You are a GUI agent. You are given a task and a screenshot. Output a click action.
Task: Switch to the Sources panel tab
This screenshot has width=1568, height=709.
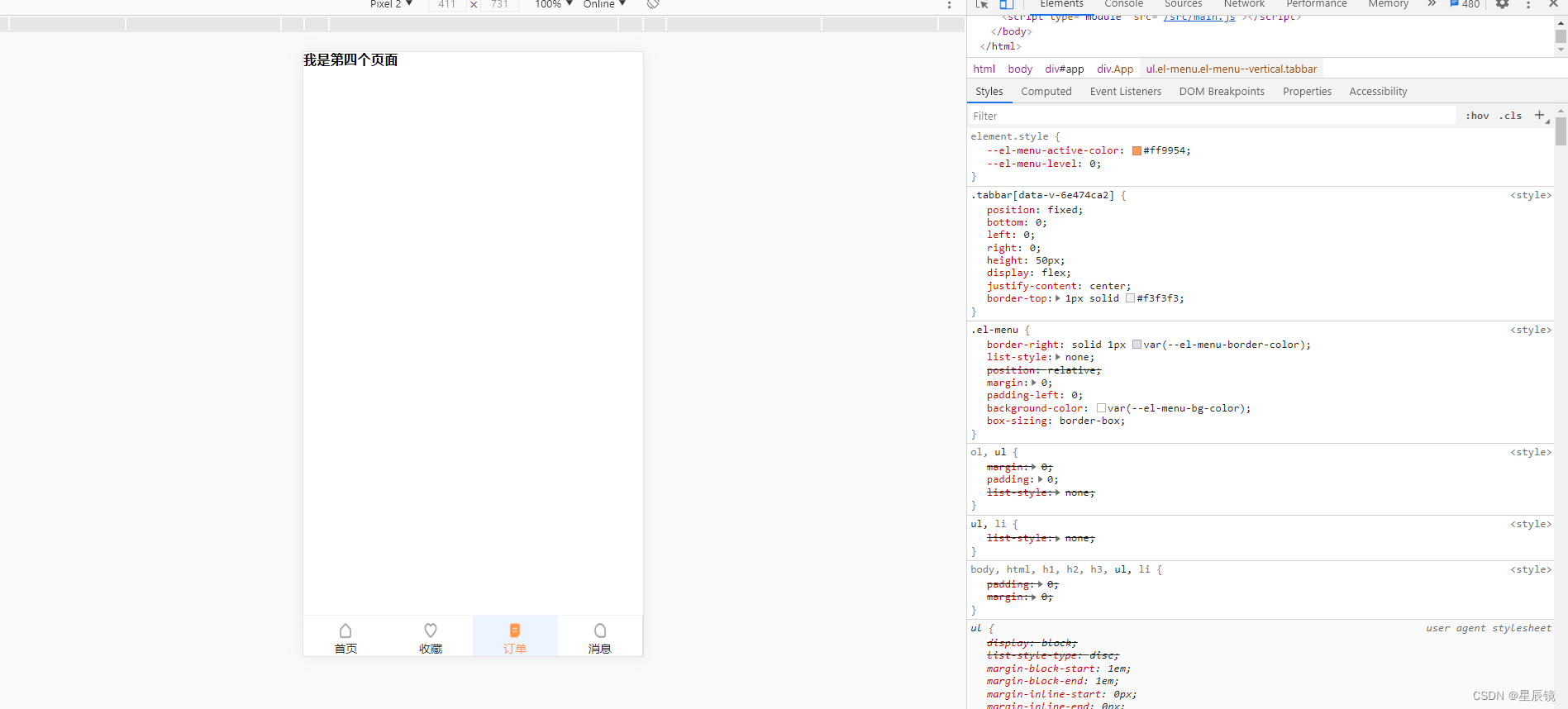click(1184, 4)
